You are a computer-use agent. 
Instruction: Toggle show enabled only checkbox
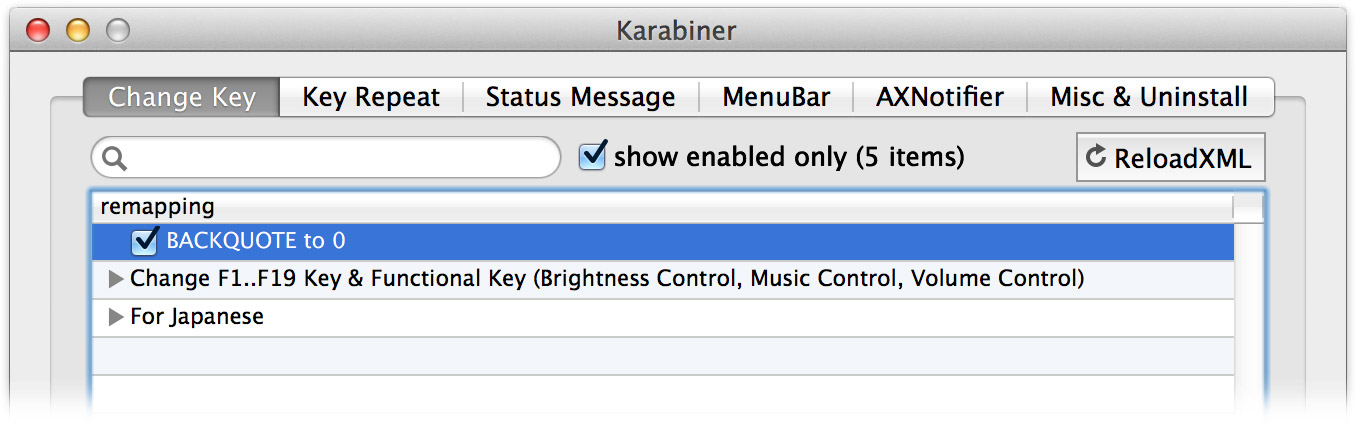pyautogui.click(x=594, y=156)
